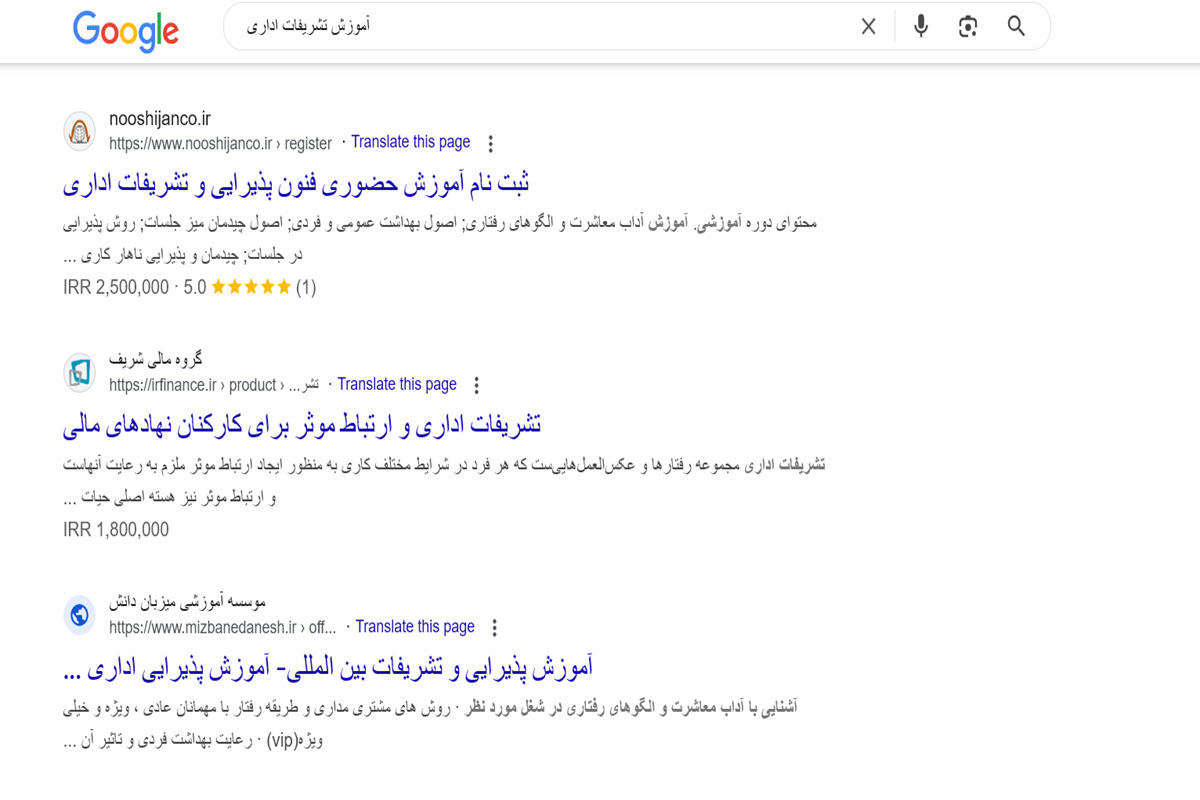Open search by image camera icon
The width and height of the screenshot is (1200, 800).
coord(967,27)
